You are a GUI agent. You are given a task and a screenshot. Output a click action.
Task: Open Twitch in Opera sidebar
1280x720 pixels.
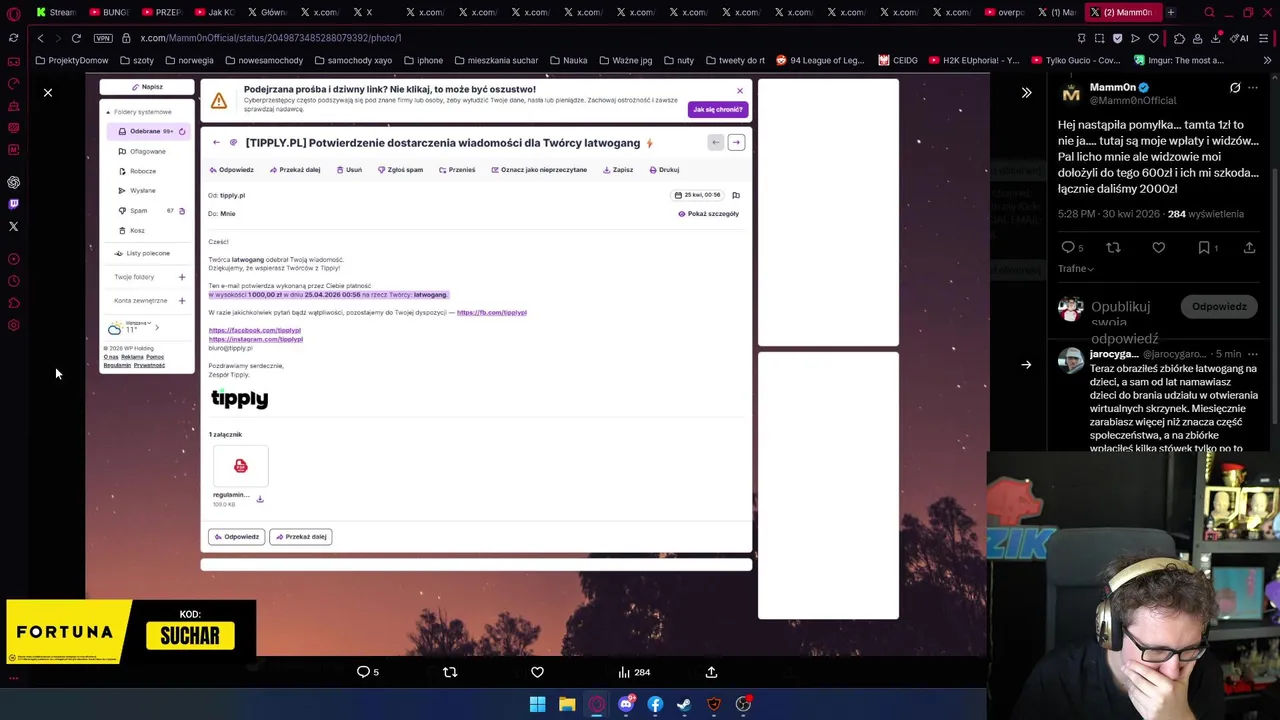click(x=13, y=204)
